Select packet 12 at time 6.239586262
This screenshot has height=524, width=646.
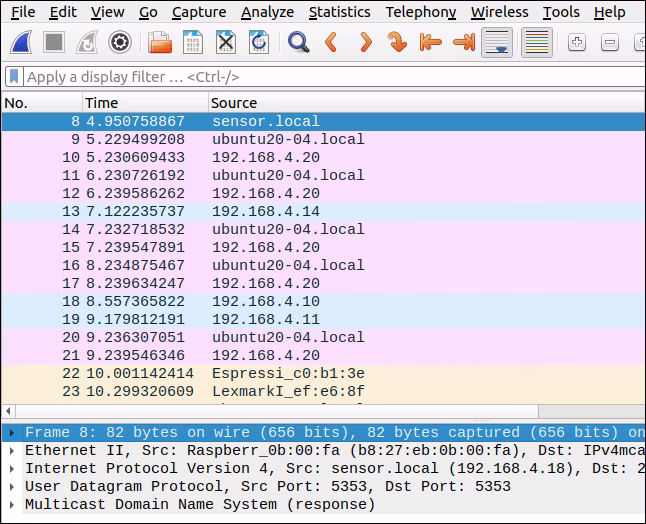323,193
